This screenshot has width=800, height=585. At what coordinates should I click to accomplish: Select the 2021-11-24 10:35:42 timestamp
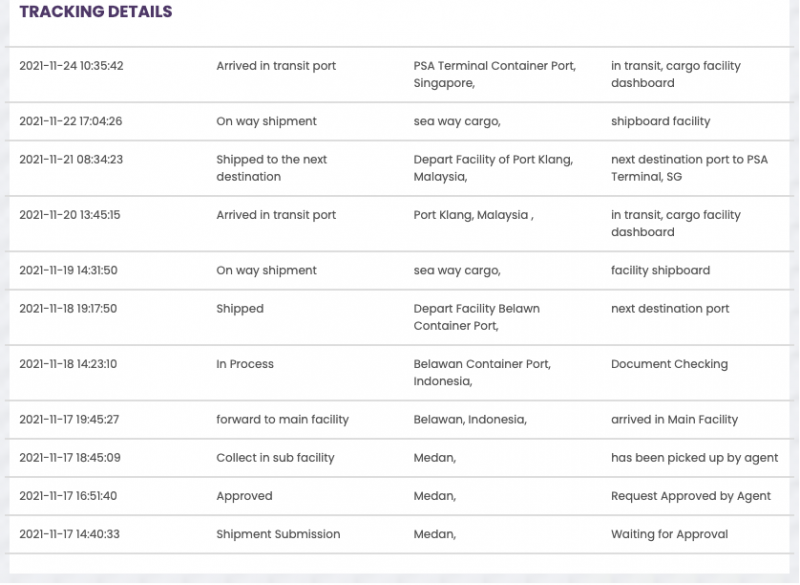tap(71, 66)
